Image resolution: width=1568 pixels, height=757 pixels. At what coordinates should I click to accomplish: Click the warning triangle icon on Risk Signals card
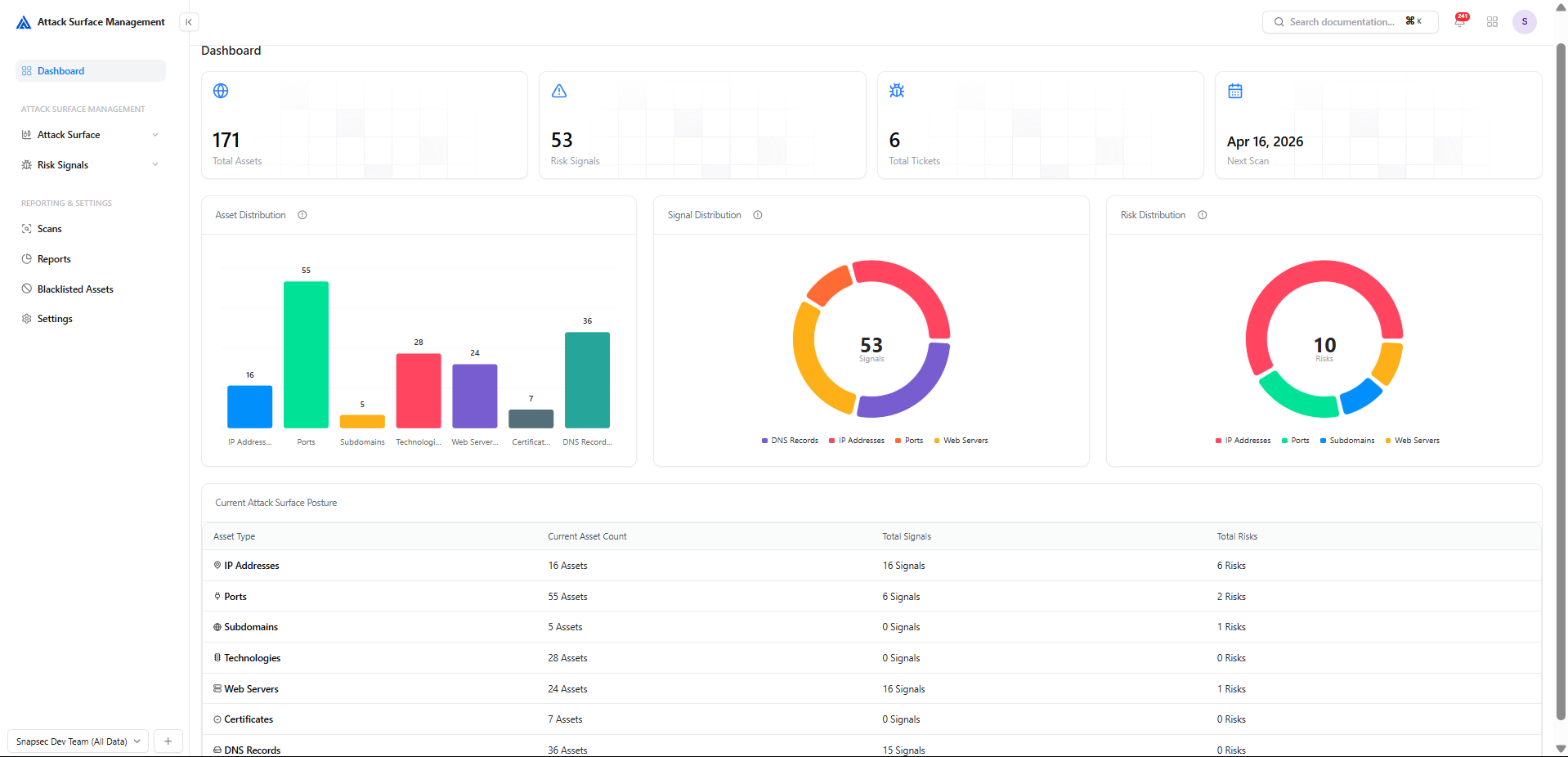pyautogui.click(x=559, y=91)
